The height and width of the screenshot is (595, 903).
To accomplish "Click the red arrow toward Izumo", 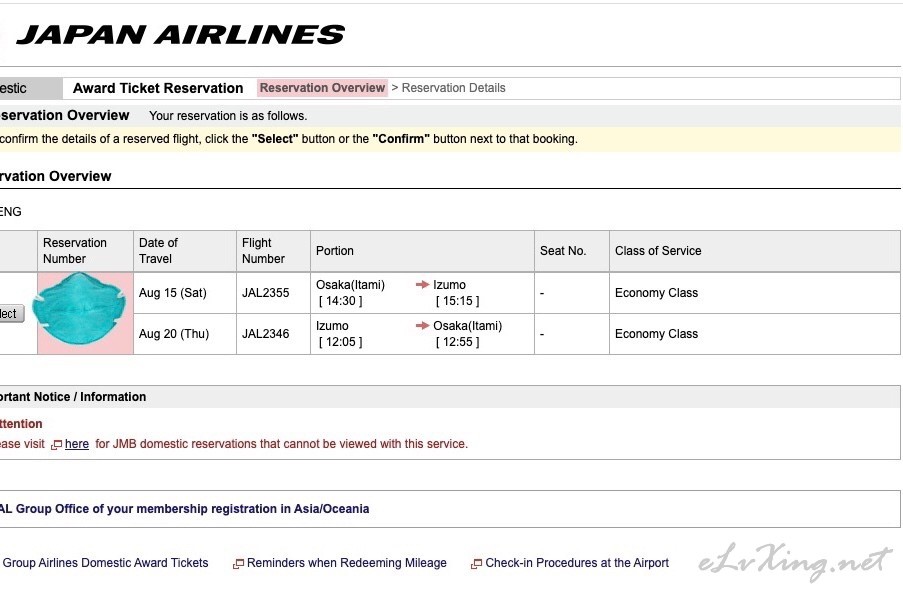I will point(422,285).
